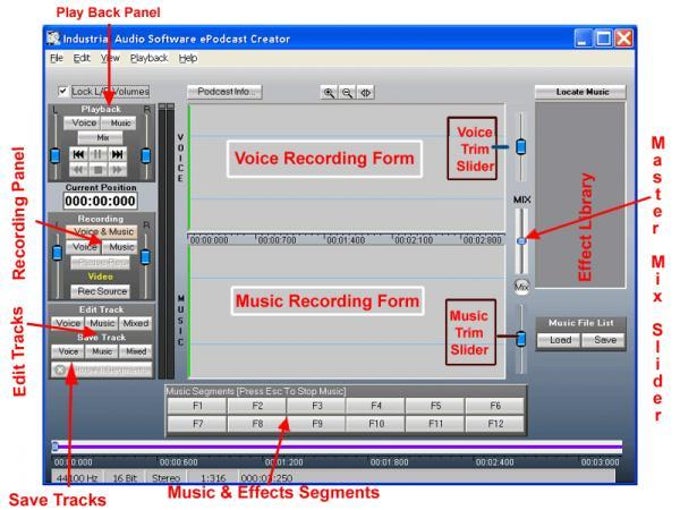Click Music under Save Track

[101, 351]
